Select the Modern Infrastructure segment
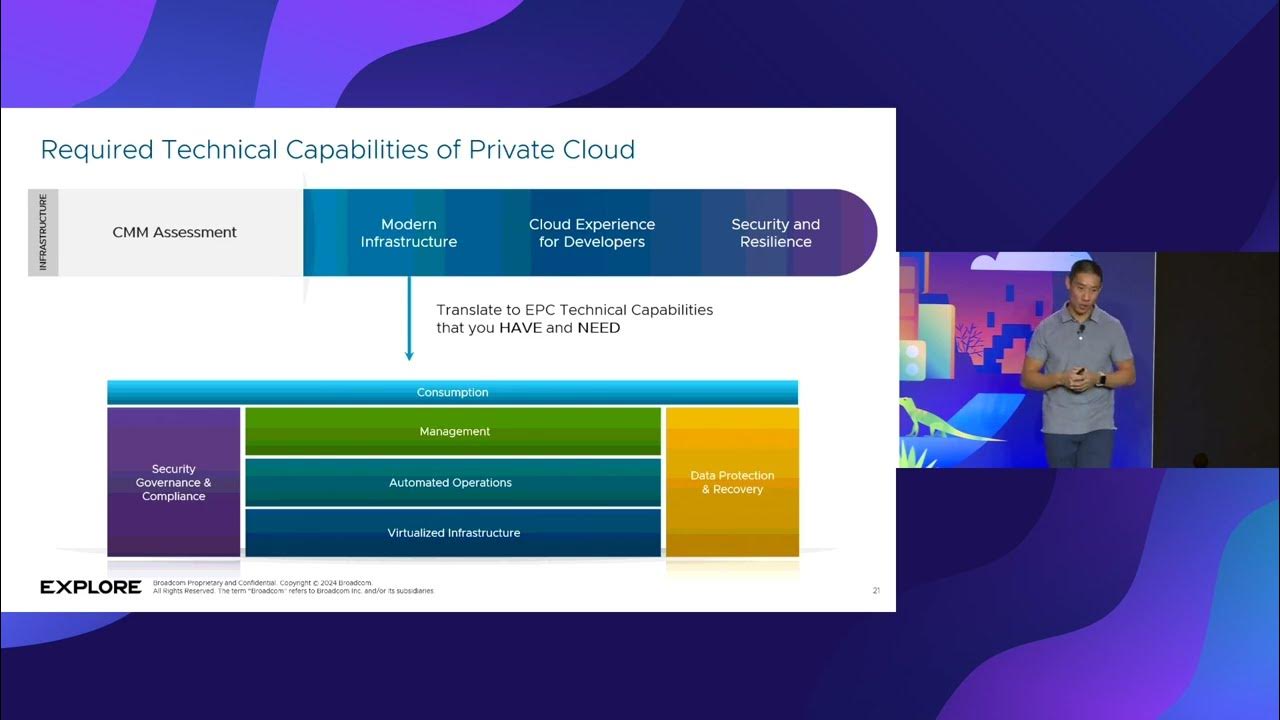Image resolution: width=1280 pixels, height=720 pixels. (409, 233)
